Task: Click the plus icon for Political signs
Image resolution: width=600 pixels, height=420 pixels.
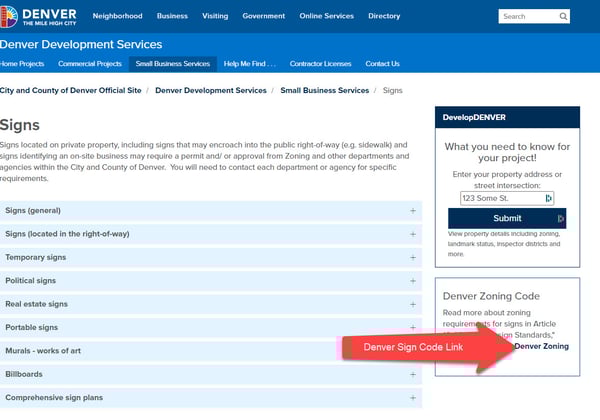Action: (x=412, y=281)
